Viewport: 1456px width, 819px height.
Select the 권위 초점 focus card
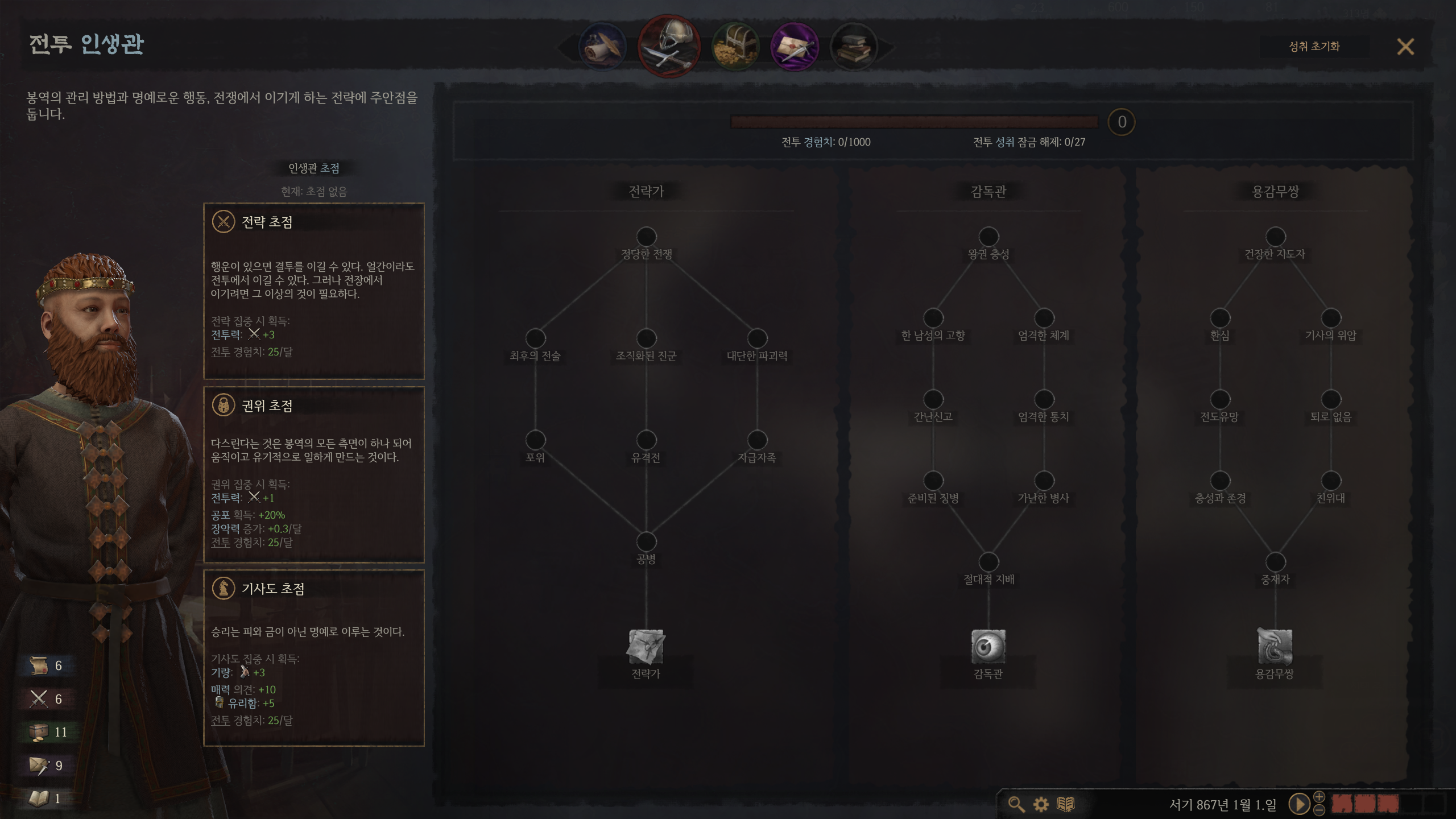tap(314, 474)
